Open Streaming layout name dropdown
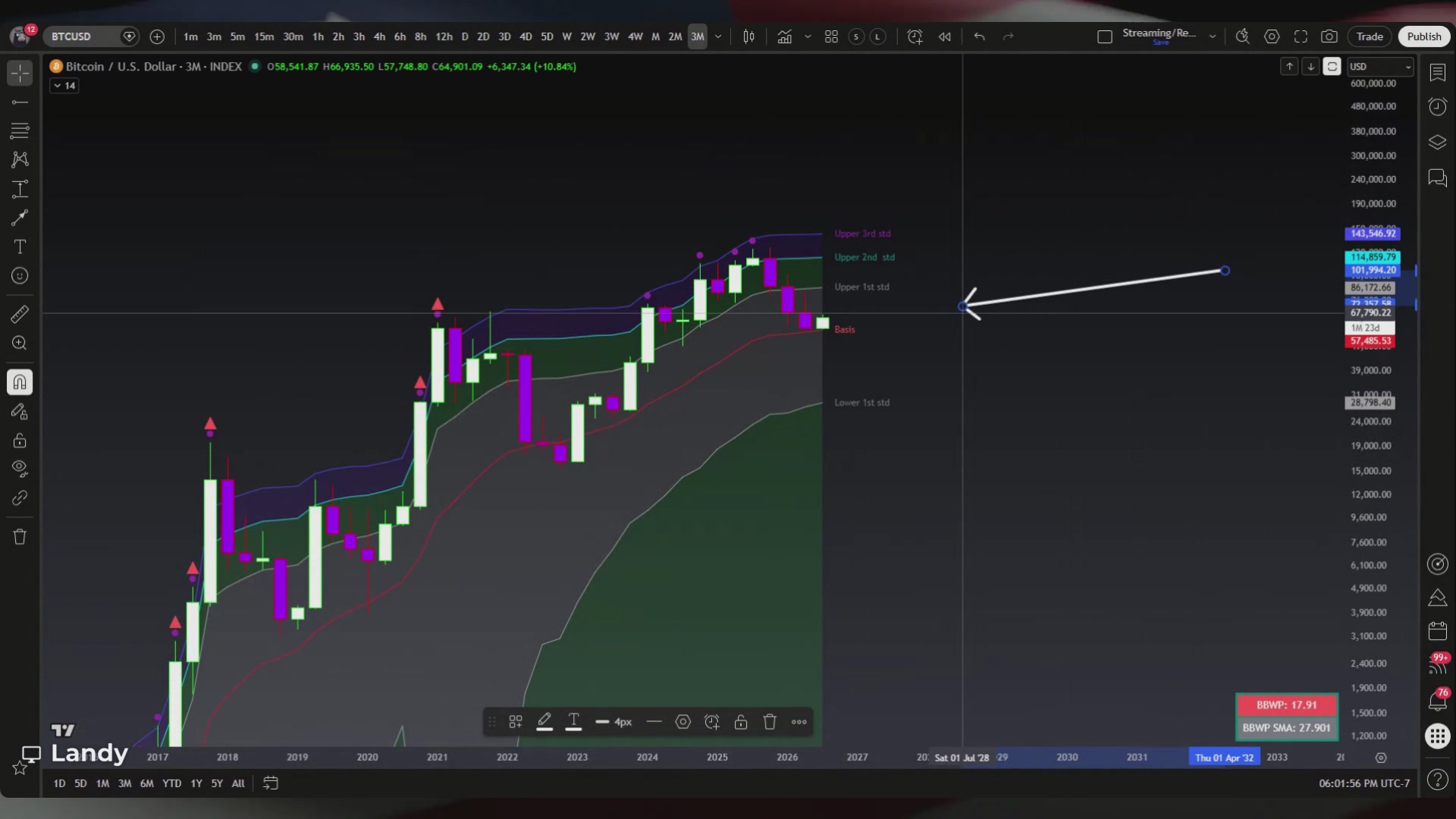This screenshot has height=819, width=1456. point(1213,36)
